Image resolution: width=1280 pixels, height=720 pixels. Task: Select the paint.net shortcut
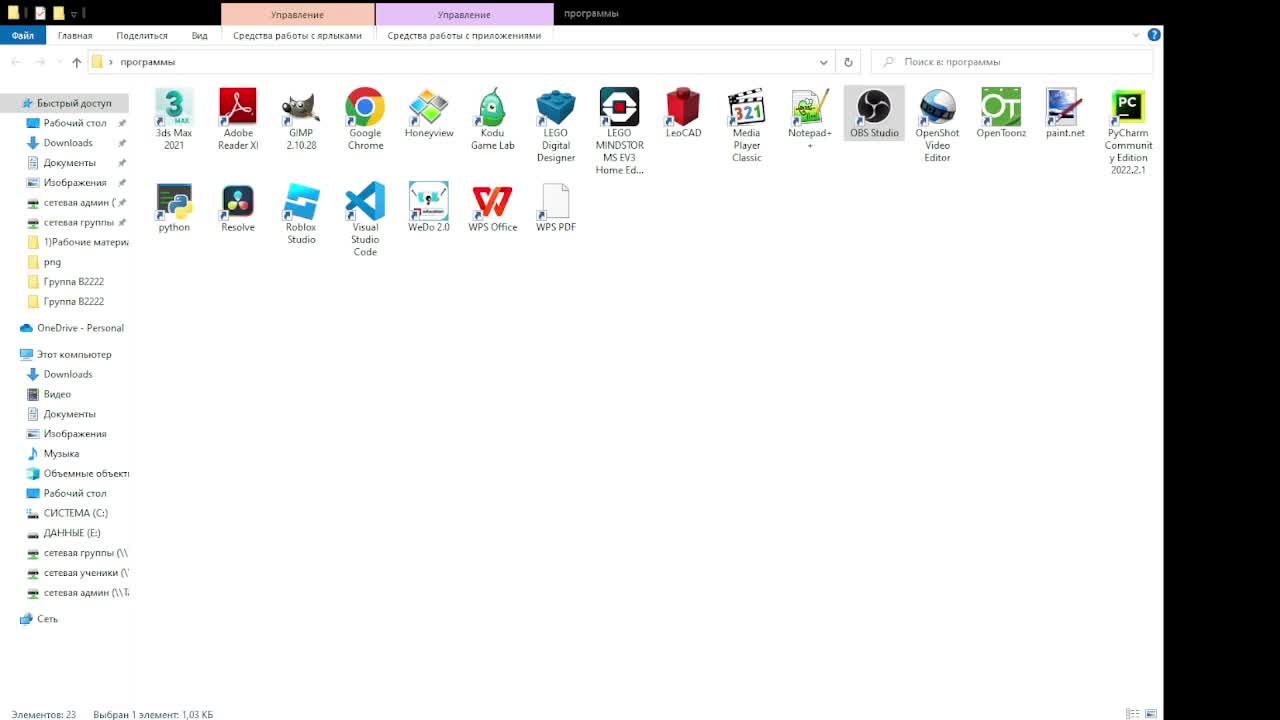[1065, 113]
